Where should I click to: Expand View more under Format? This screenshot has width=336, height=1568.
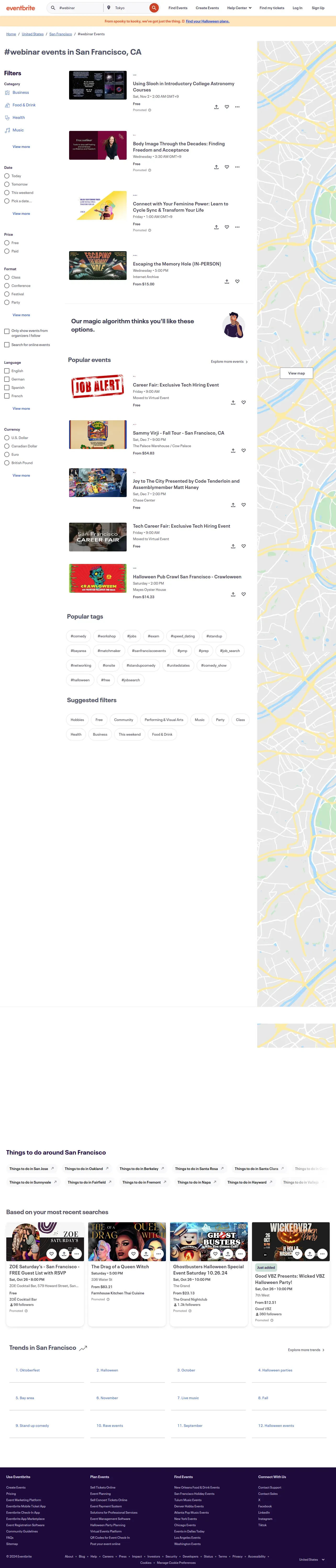(x=21, y=315)
